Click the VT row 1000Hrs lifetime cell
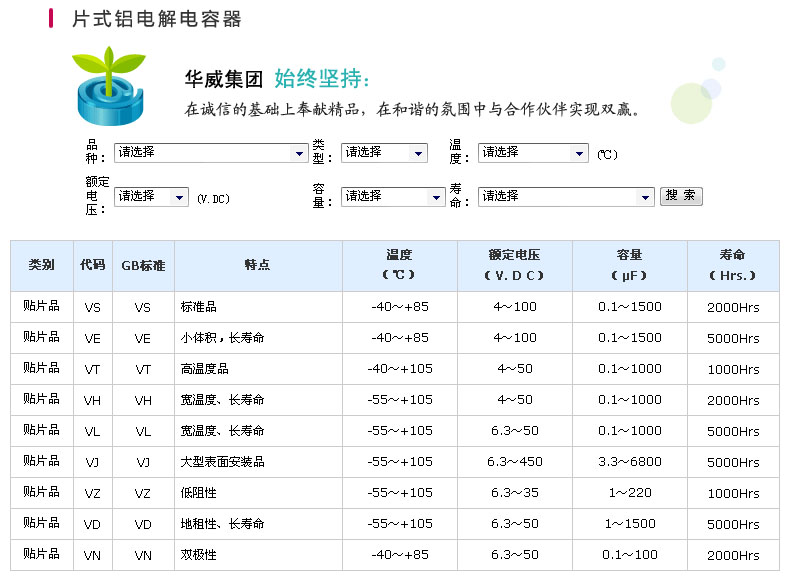The image size is (790, 582). pyautogui.click(x=733, y=369)
